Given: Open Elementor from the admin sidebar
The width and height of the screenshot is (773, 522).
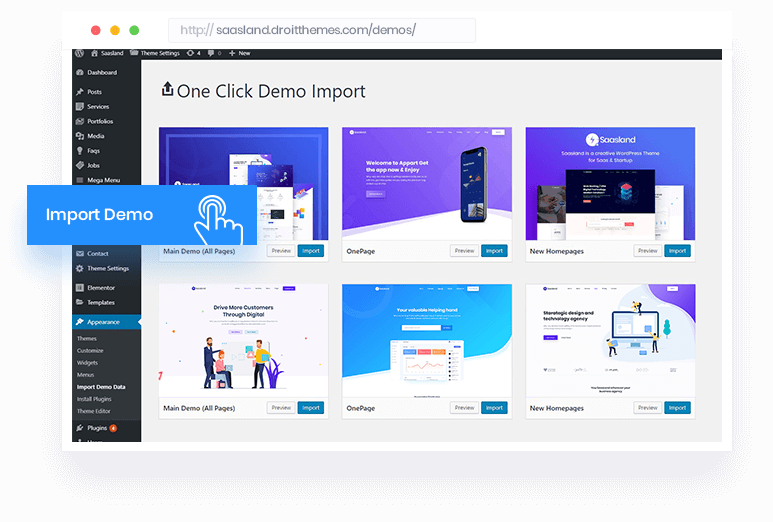Looking at the screenshot, I should (101, 287).
